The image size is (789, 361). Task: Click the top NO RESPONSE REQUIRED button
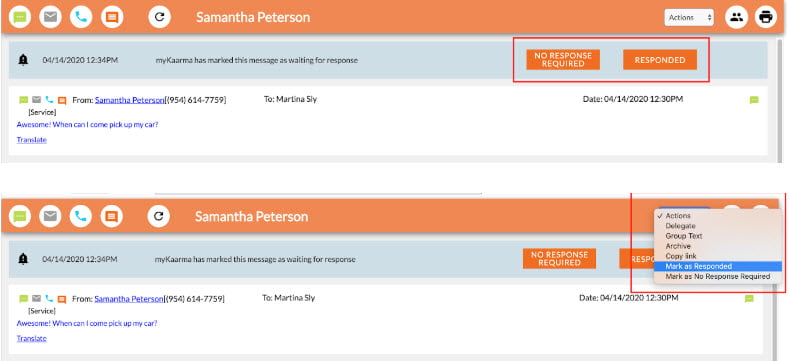(x=563, y=60)
